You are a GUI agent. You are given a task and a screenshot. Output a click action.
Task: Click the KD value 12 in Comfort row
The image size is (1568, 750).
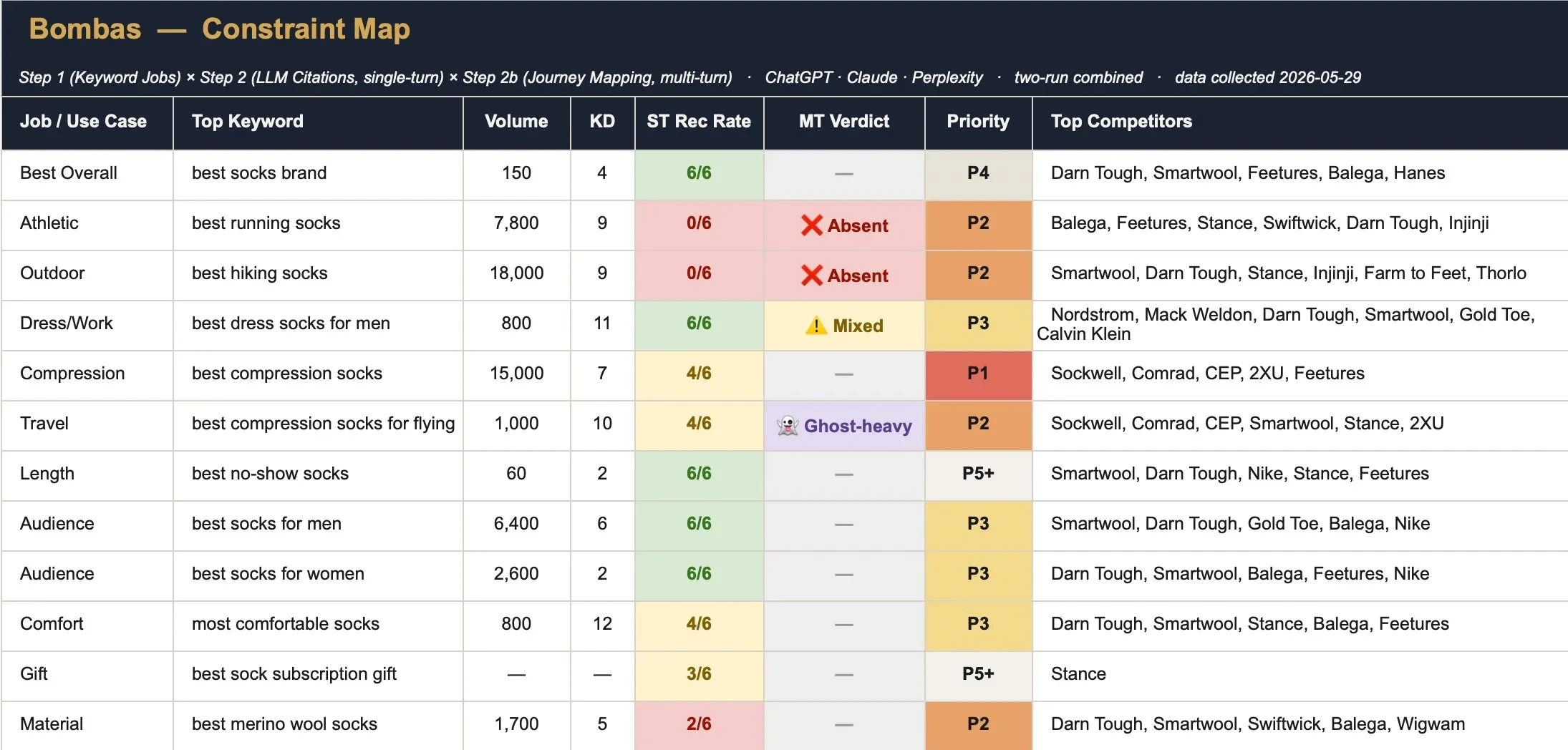[x=602, y=623]
